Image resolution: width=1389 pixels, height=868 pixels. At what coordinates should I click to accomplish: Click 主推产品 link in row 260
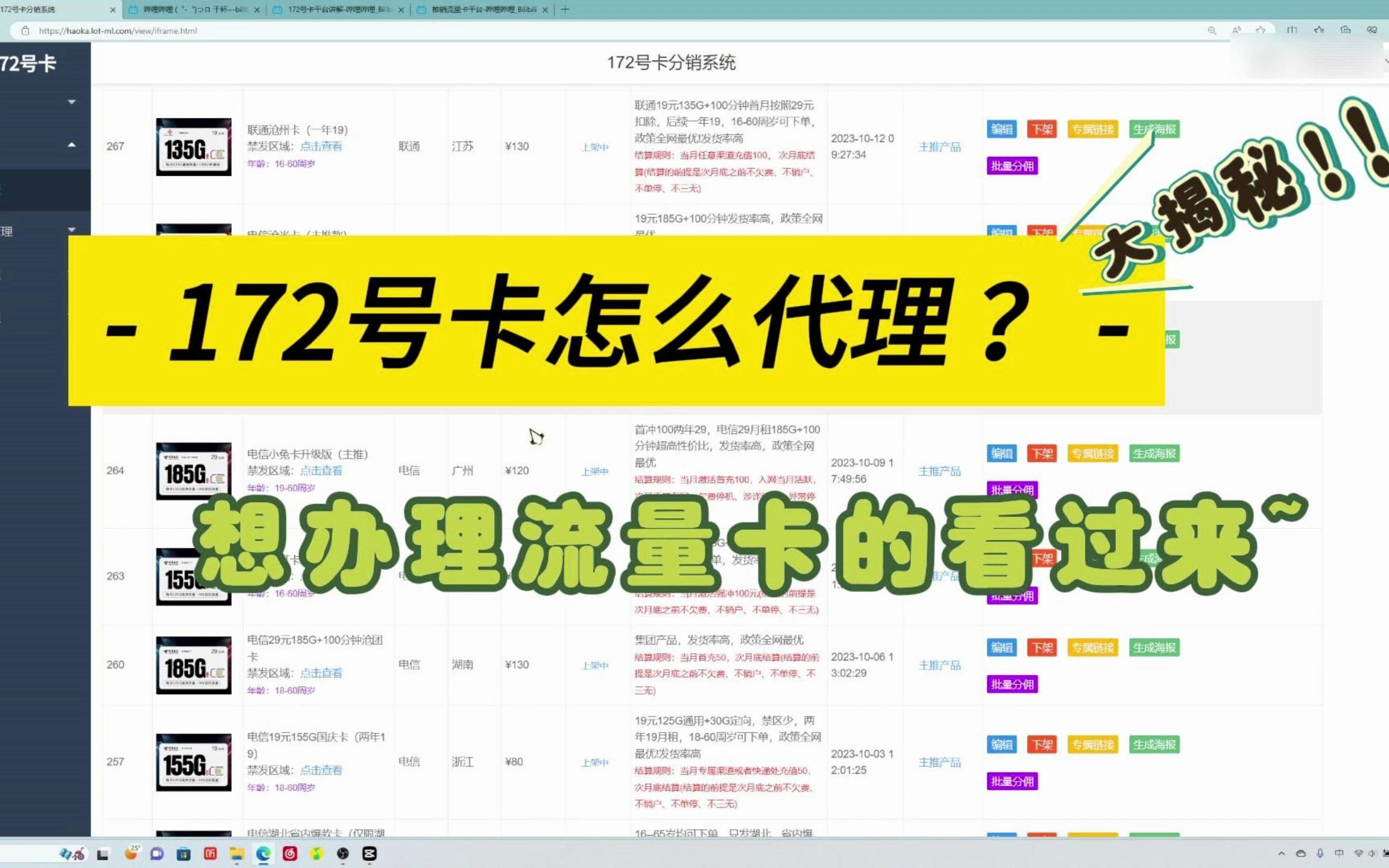pyautogui.click(x=939, y=665)
